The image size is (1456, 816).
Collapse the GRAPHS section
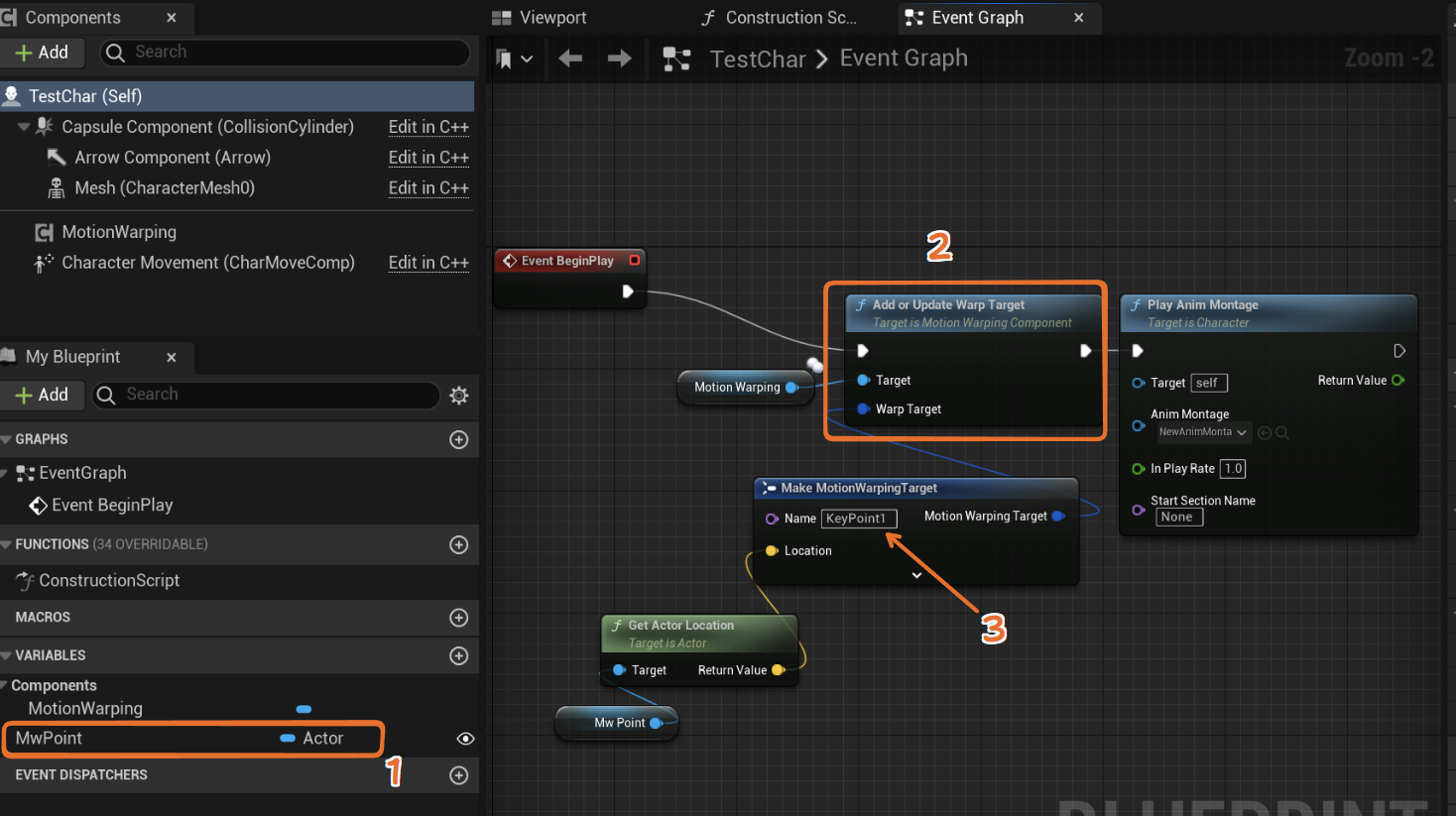pyautogui.click(x=6, y=439)
